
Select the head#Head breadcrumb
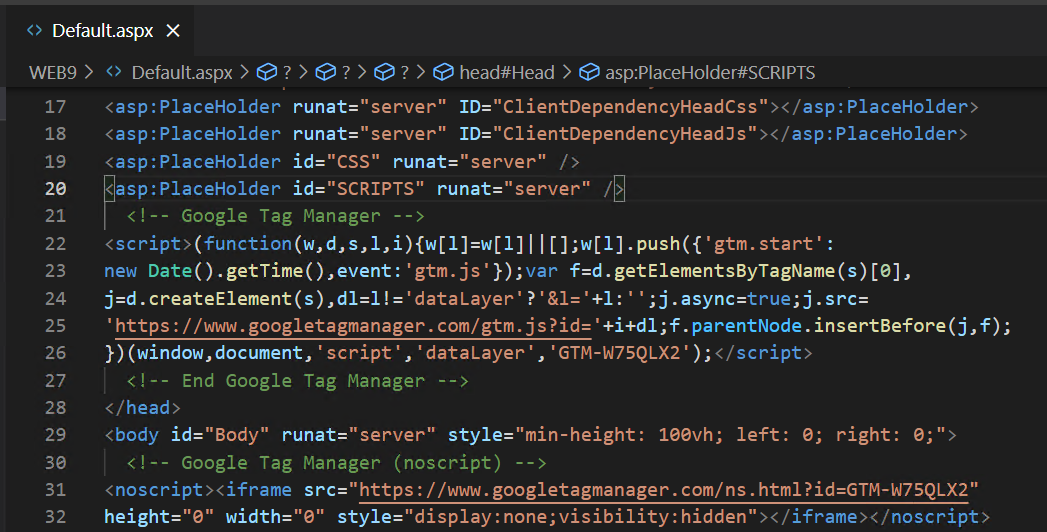click(x=507, y=72)
